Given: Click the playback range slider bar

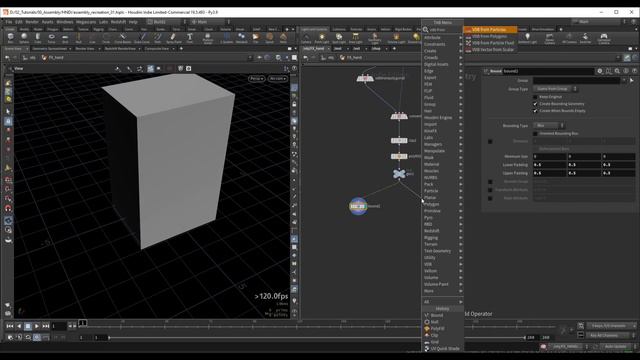Looking at the screenshot, I should 316,338.
